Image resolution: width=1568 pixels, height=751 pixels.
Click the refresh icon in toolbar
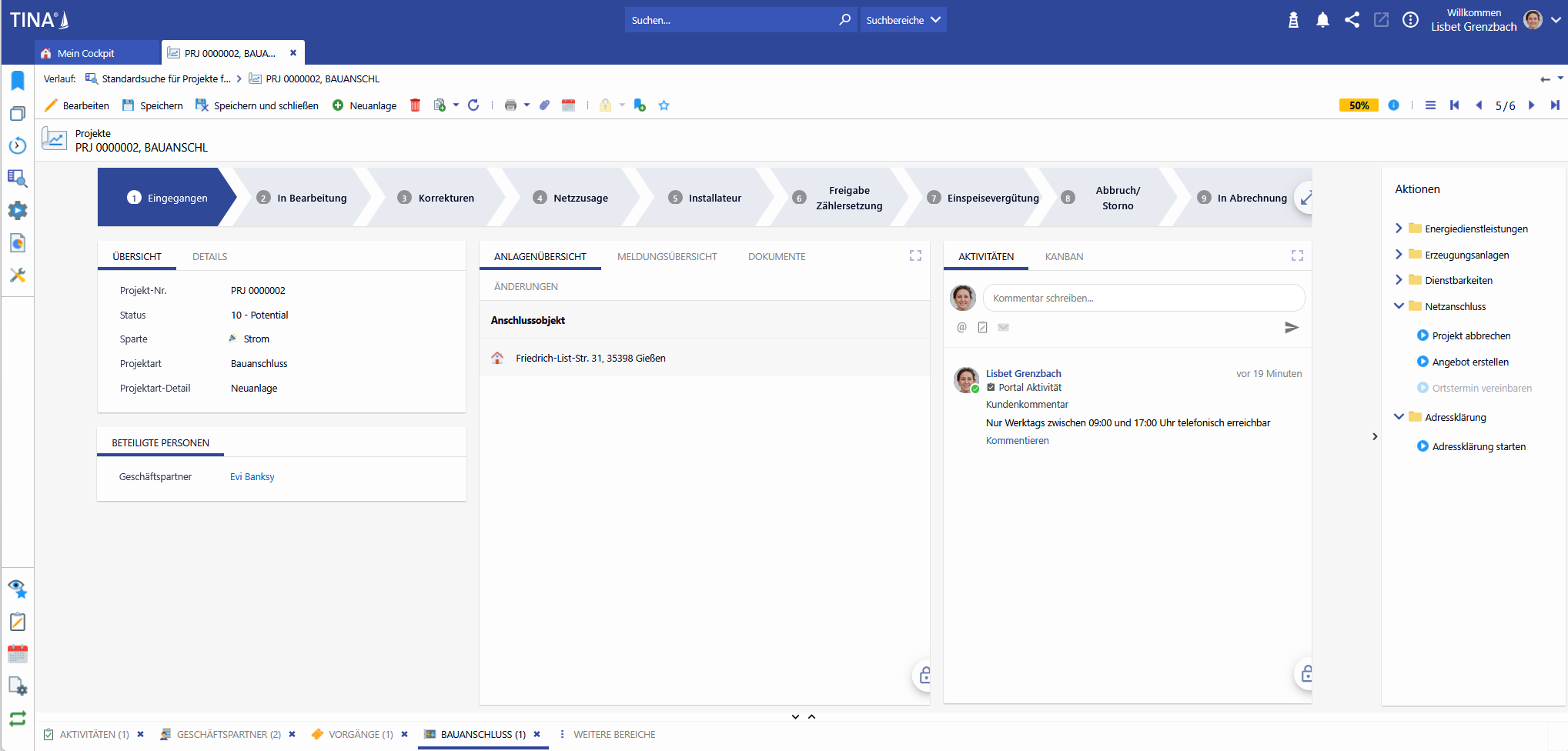[x=473, y=105]
